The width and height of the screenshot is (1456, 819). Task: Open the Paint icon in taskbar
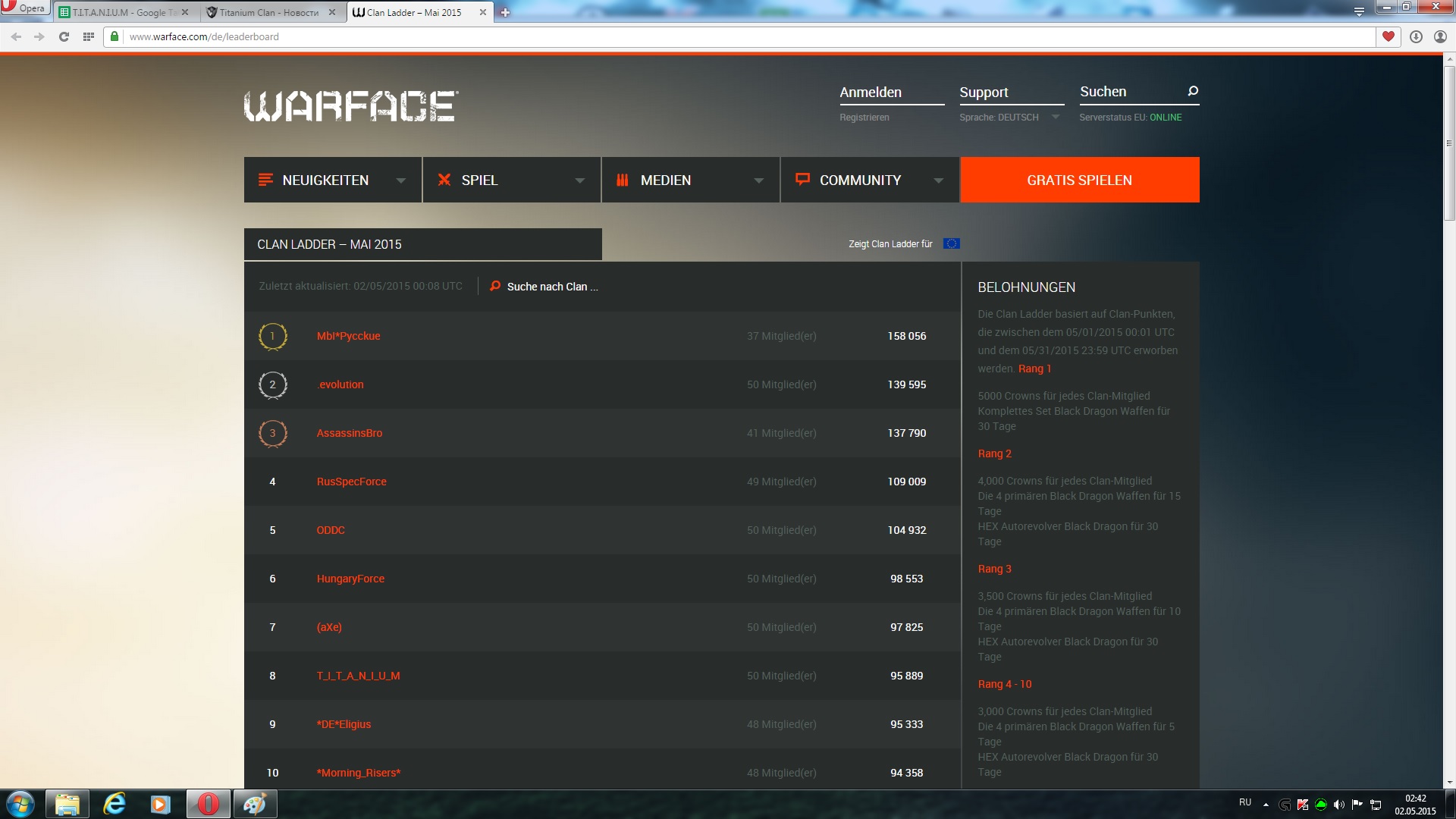pyautogui.click(x=255, y=804)
